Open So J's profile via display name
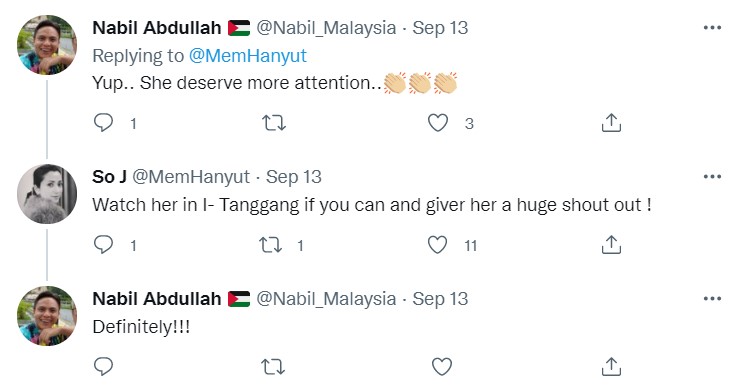 (x=109, y=177)
